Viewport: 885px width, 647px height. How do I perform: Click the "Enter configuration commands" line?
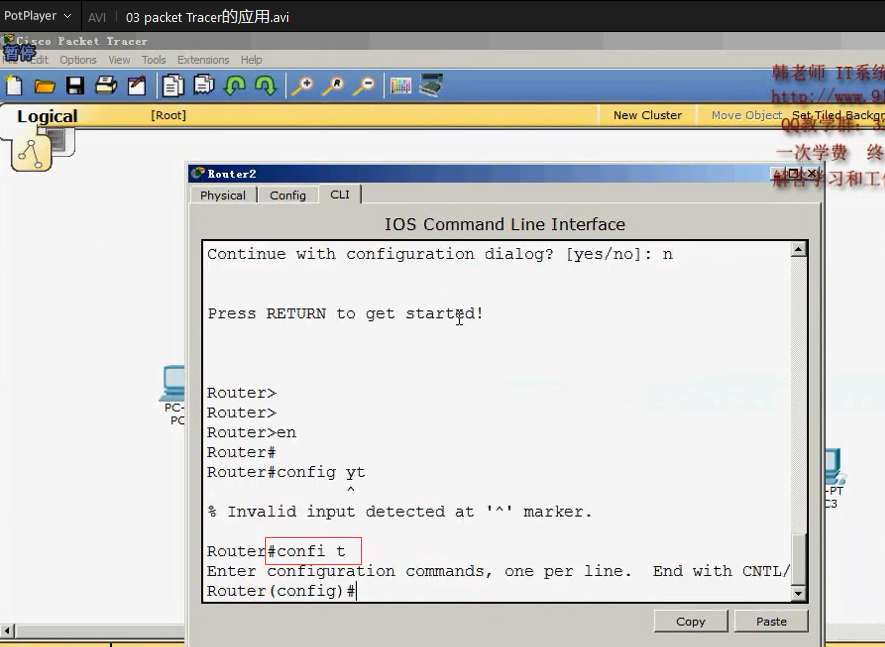[498, 571]
